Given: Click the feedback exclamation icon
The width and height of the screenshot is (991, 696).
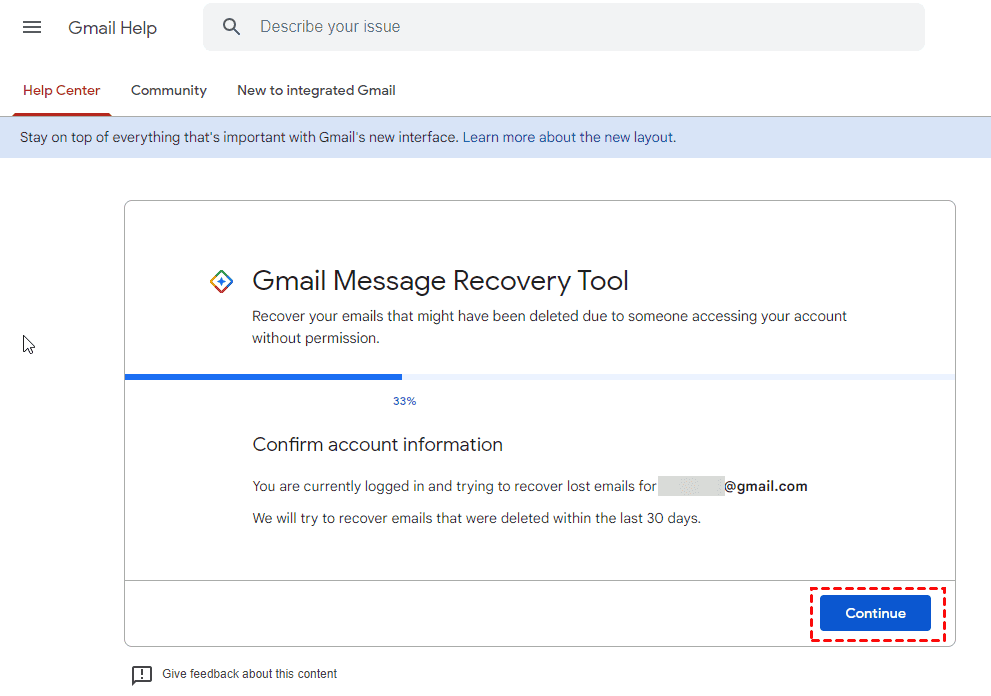Looking at the screenshot, I should click(x=142, y=675).
